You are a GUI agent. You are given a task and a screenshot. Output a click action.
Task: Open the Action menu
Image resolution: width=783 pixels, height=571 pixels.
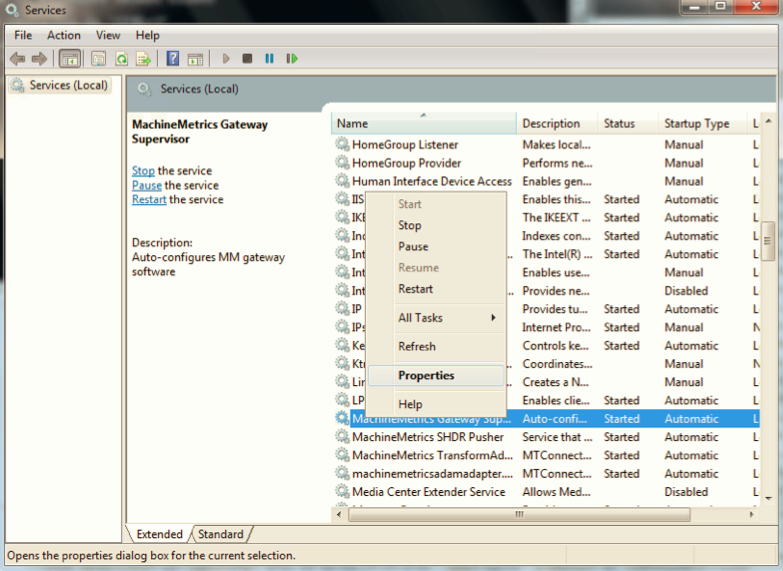click(64, 35)
